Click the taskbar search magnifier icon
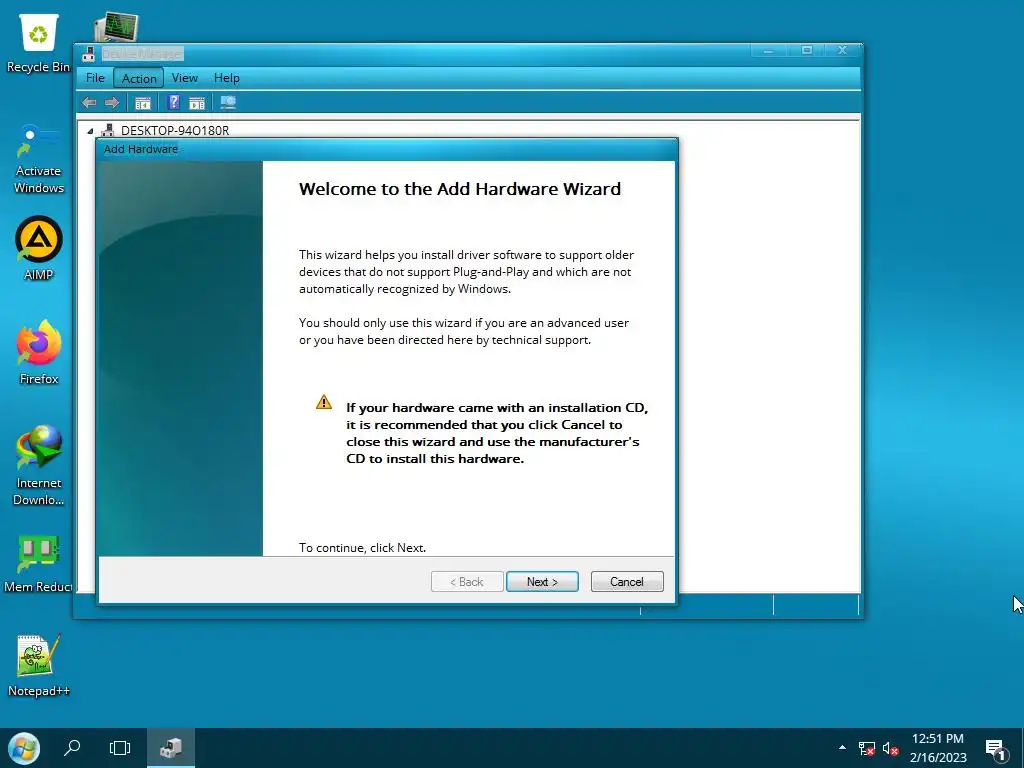Image resolution: width=1024 pixels, height=768 pixels. (72, 748)
